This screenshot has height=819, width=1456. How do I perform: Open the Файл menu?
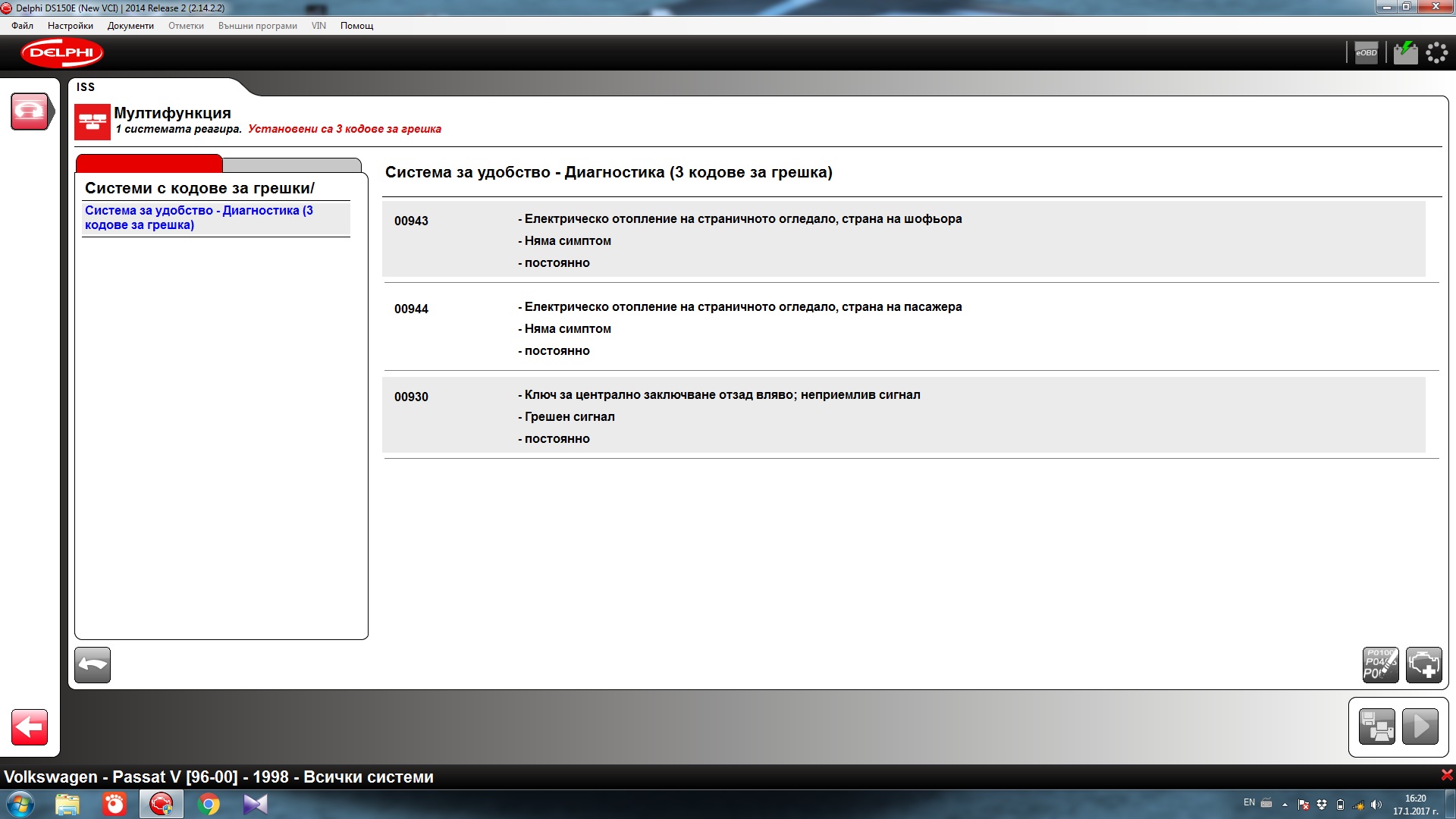click(x=22, y=26)
